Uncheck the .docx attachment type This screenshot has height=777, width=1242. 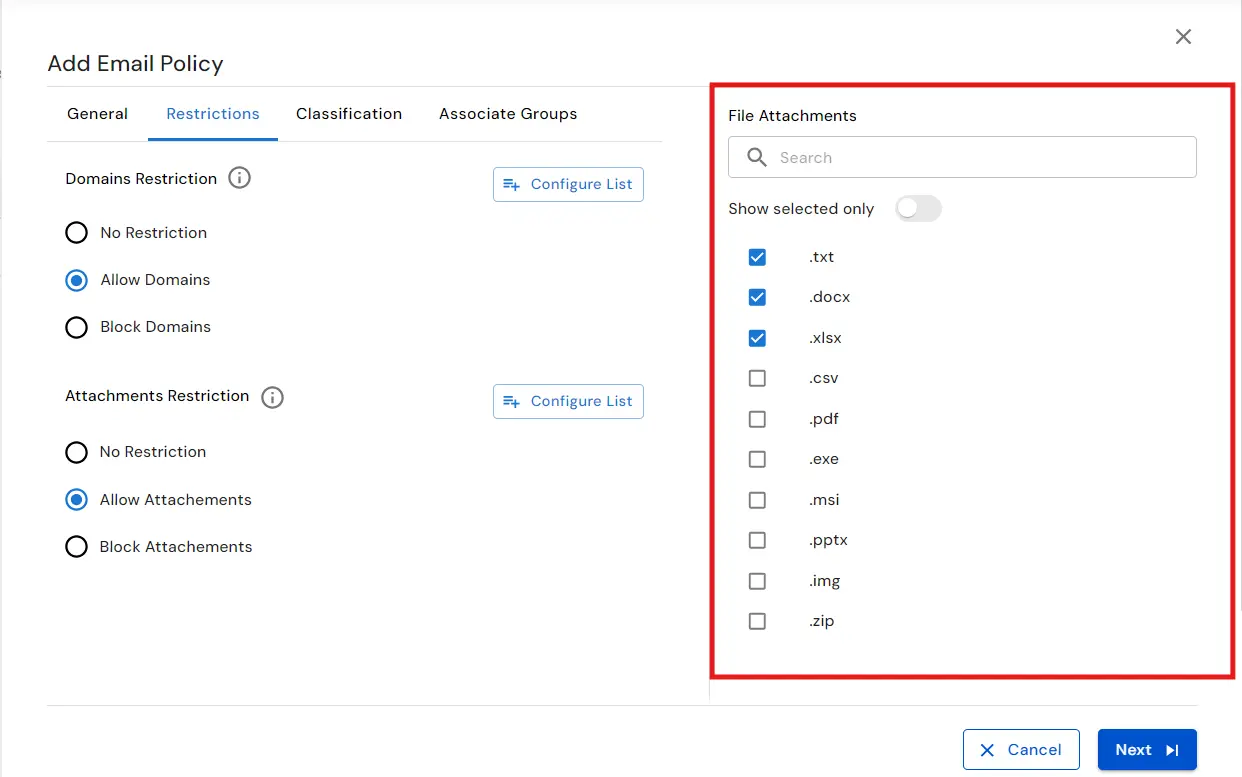click(x=757, y=296)
